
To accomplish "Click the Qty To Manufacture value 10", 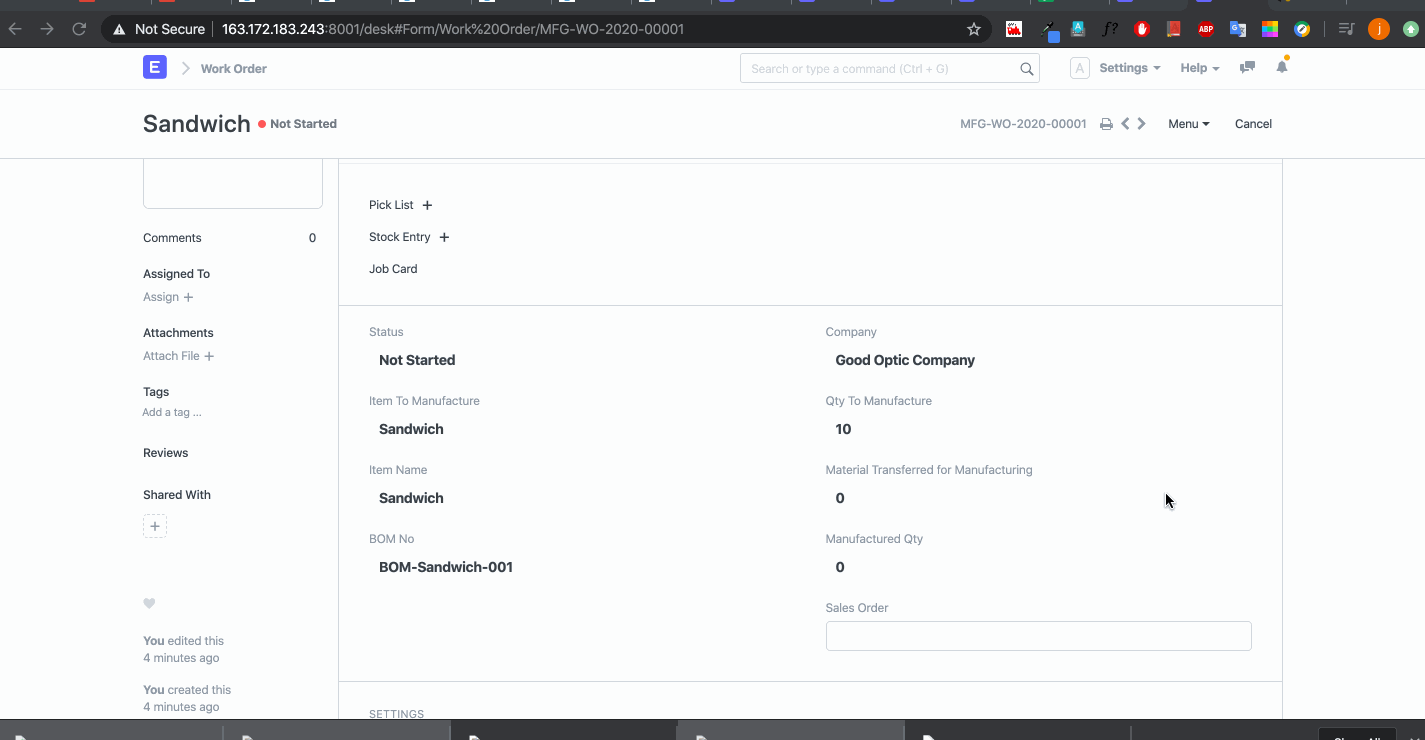I will tap(843, 429).
